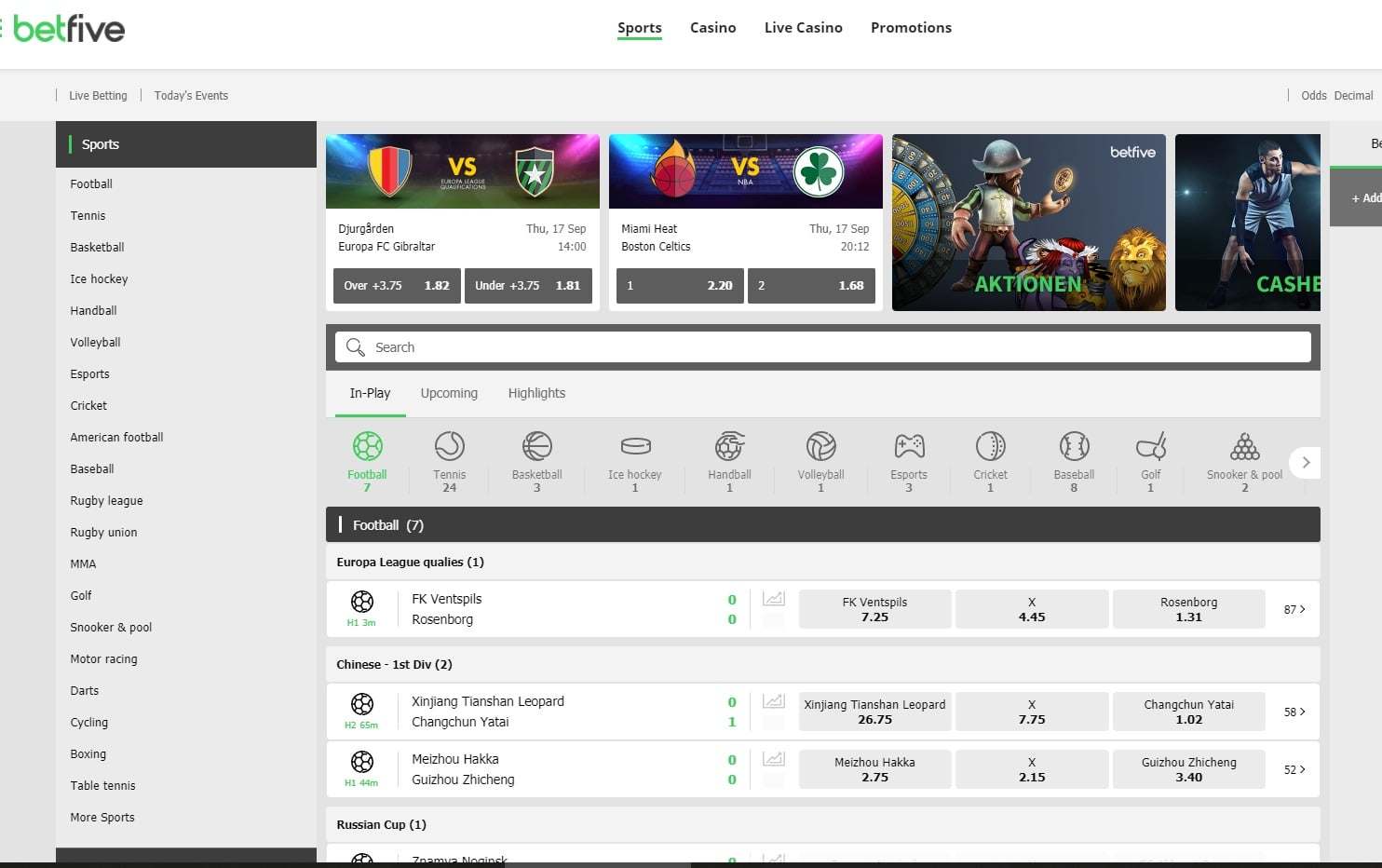Open Rugby union in sidebar
The image size is (1382, 868).
click(x=103, y=532)
